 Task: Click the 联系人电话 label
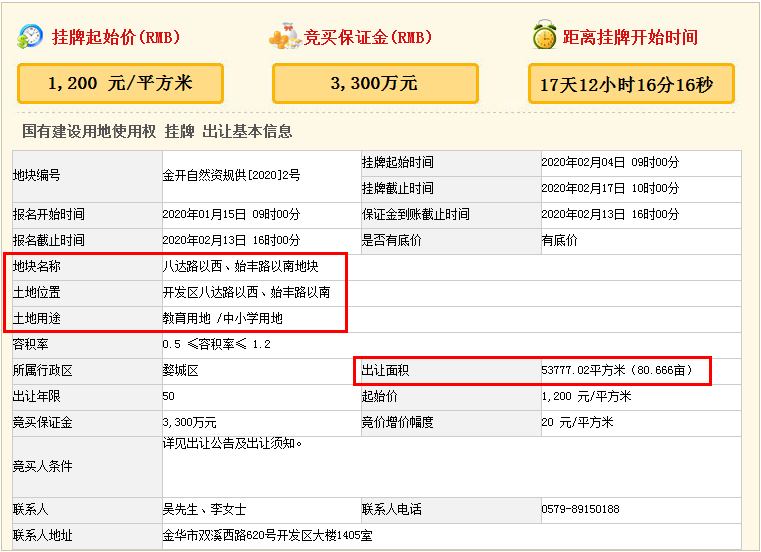click(392, 510)
